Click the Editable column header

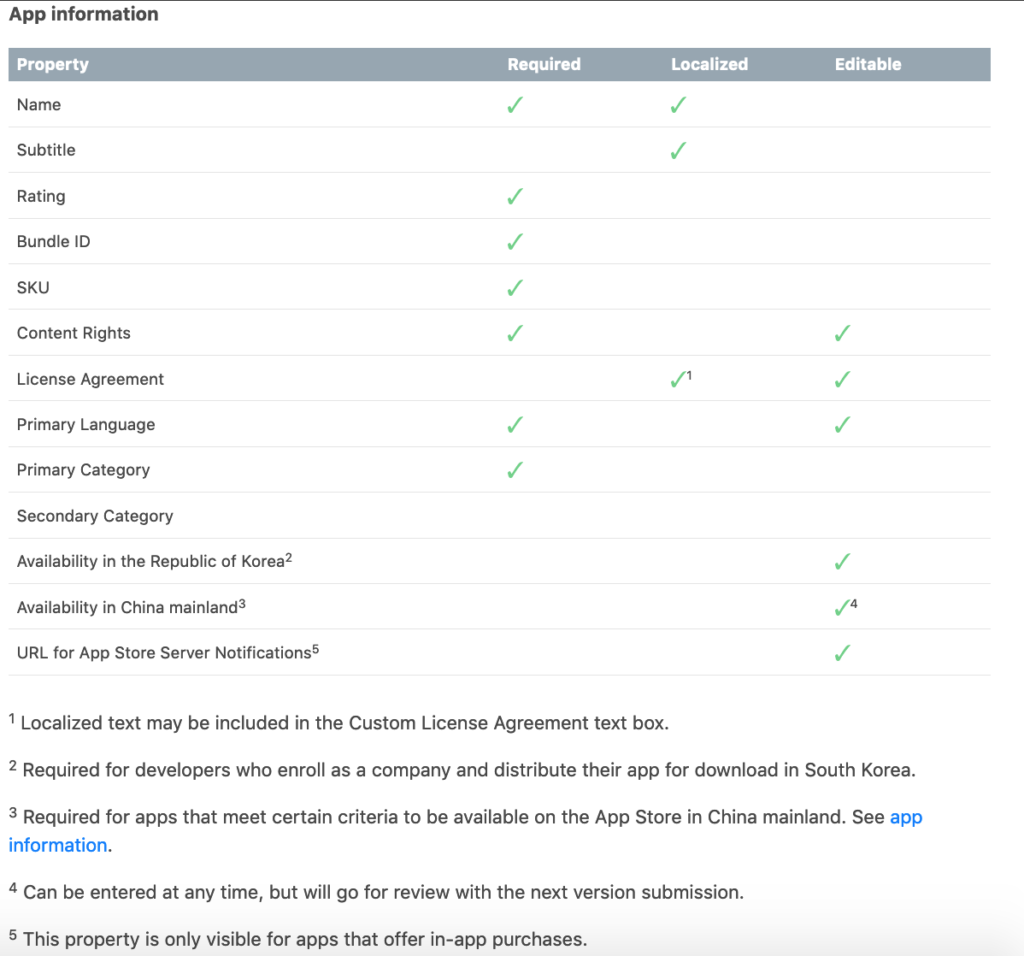click(x=868, y=64)
